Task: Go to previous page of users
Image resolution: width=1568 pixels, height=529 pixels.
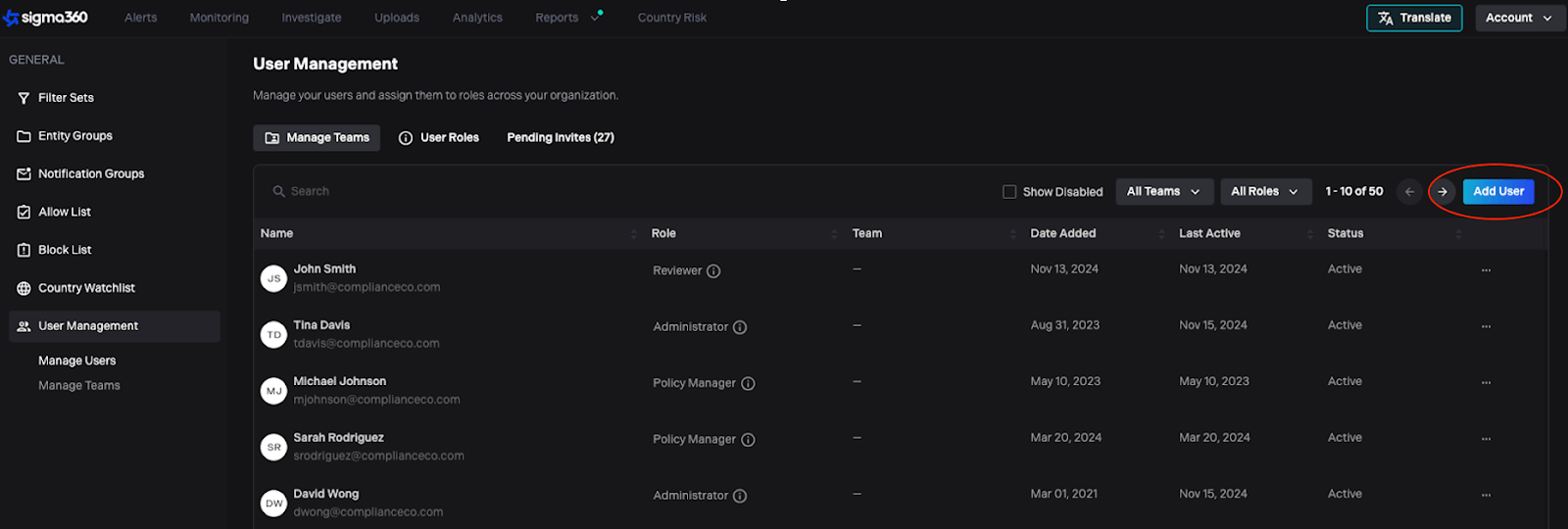Action: click(x=1409, y=192)
